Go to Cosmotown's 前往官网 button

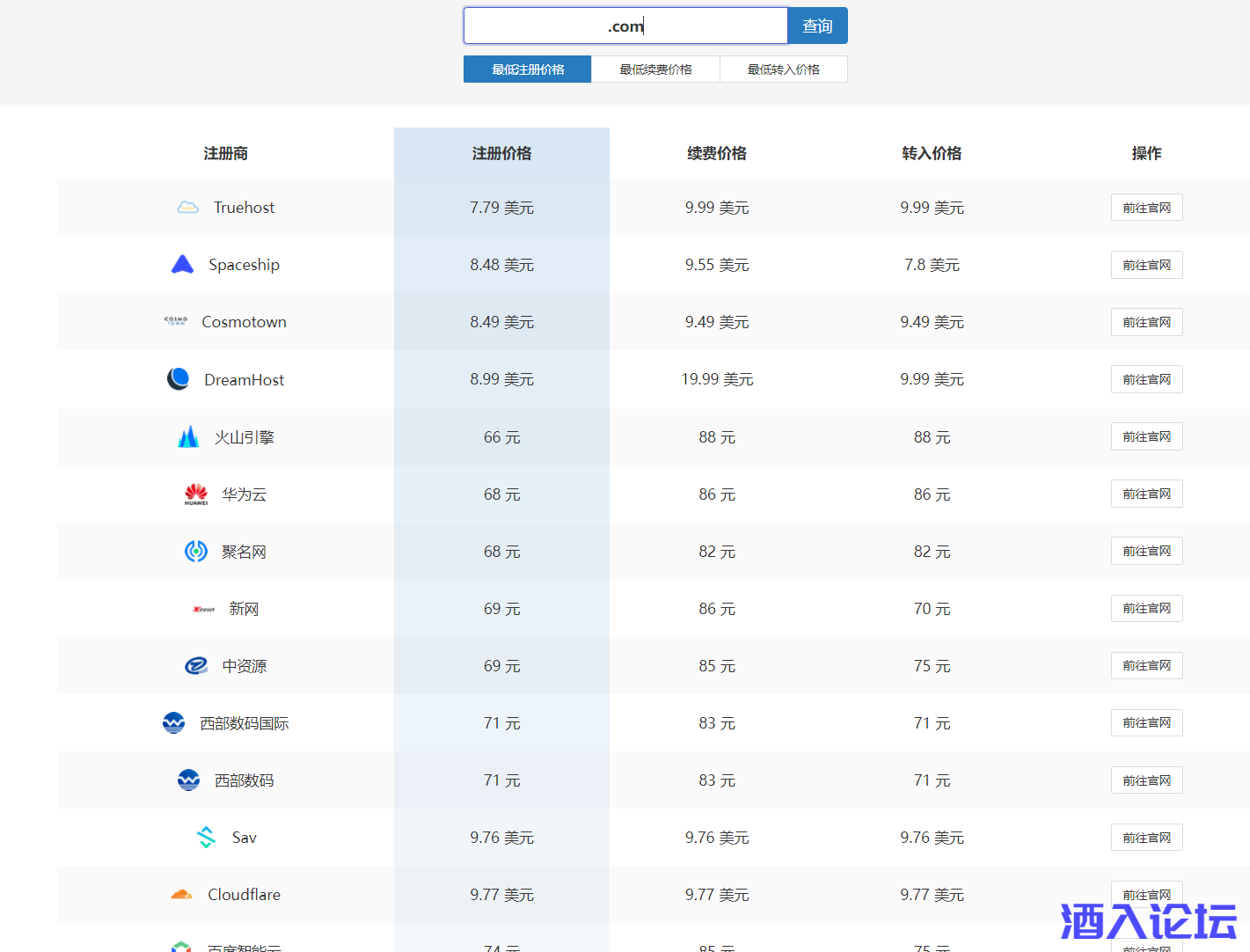click(1146, 322)
